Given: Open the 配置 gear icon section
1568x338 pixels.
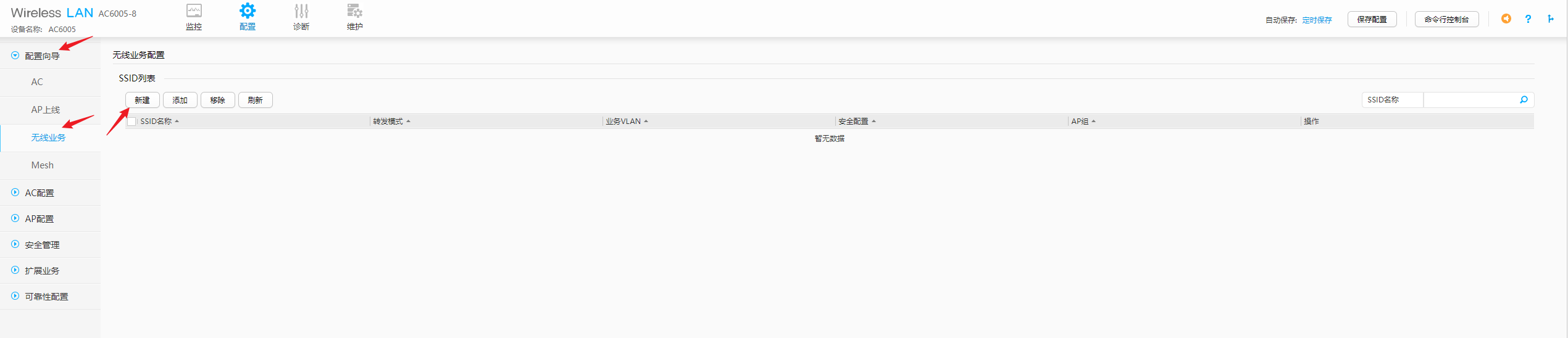Looking at the screenshot, I should coord(248,17).
